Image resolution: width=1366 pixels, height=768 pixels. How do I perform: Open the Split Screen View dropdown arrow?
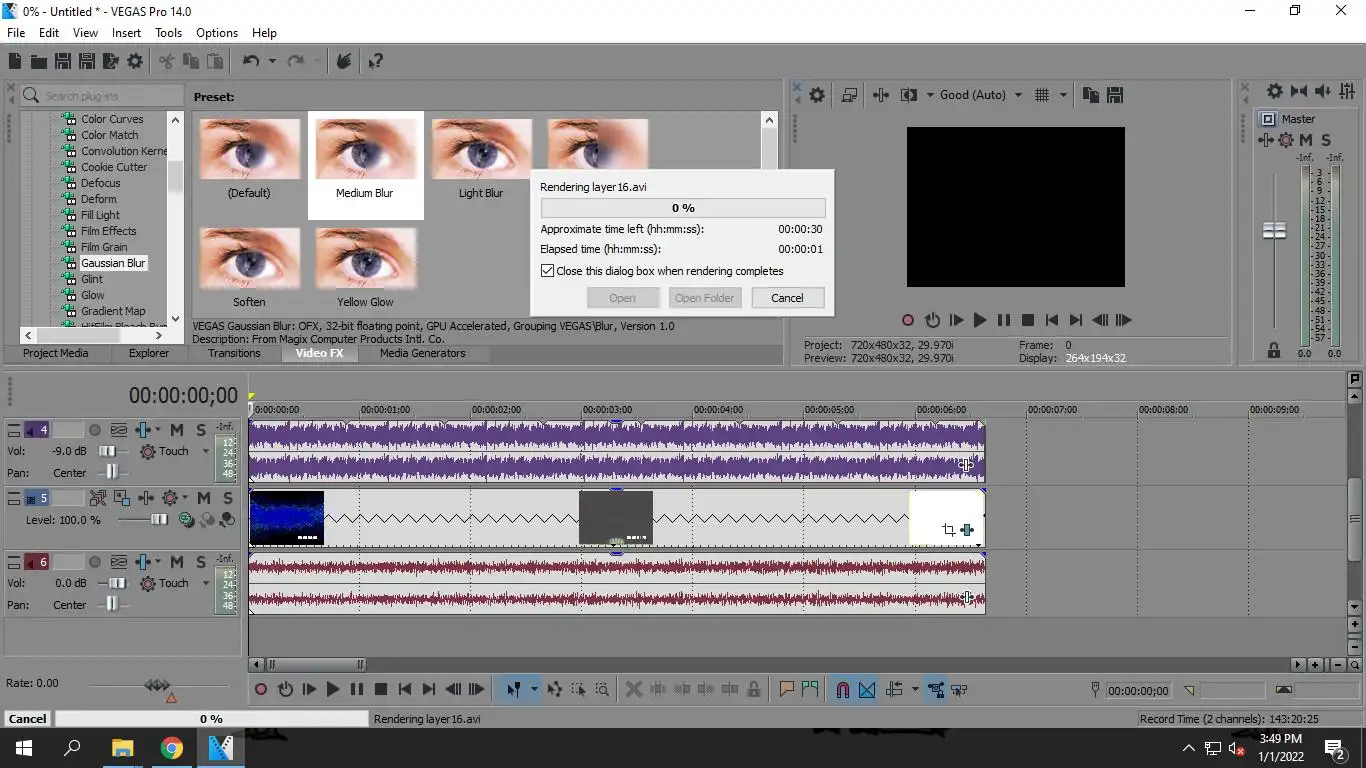point(930,95)
